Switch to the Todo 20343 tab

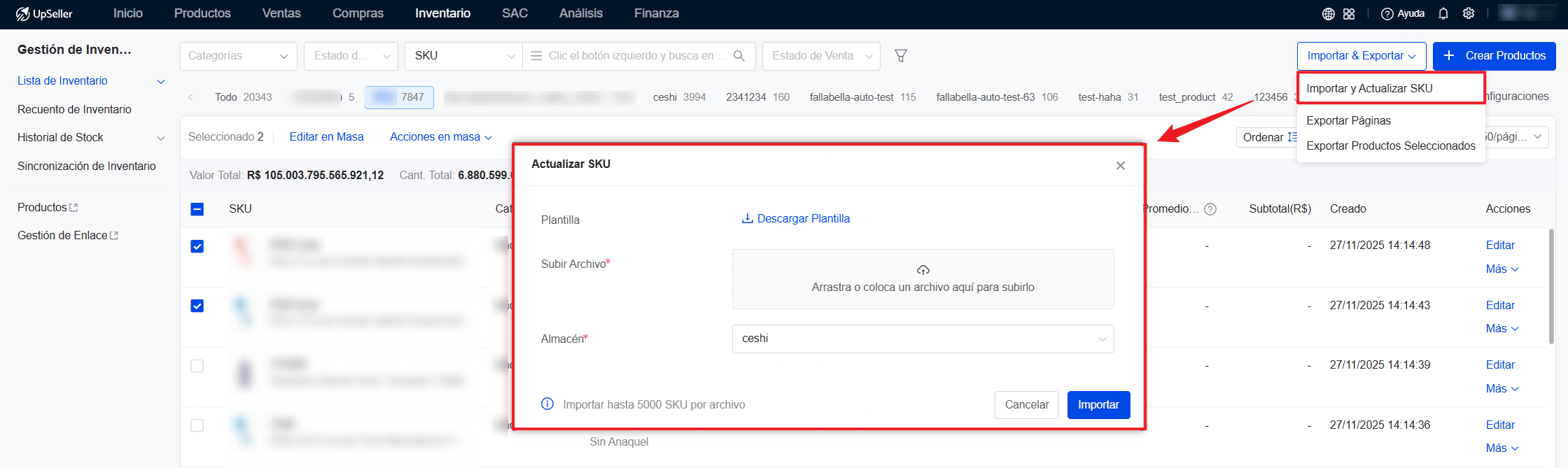coord(243,97)
